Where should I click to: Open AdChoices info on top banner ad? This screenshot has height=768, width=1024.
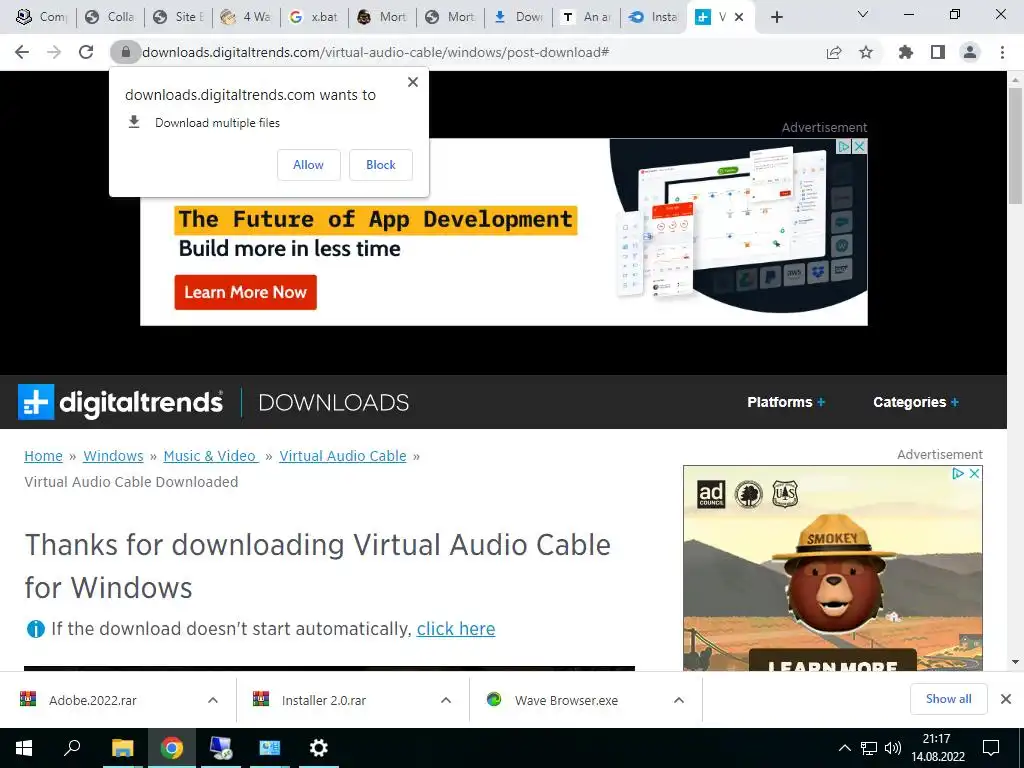844,146
